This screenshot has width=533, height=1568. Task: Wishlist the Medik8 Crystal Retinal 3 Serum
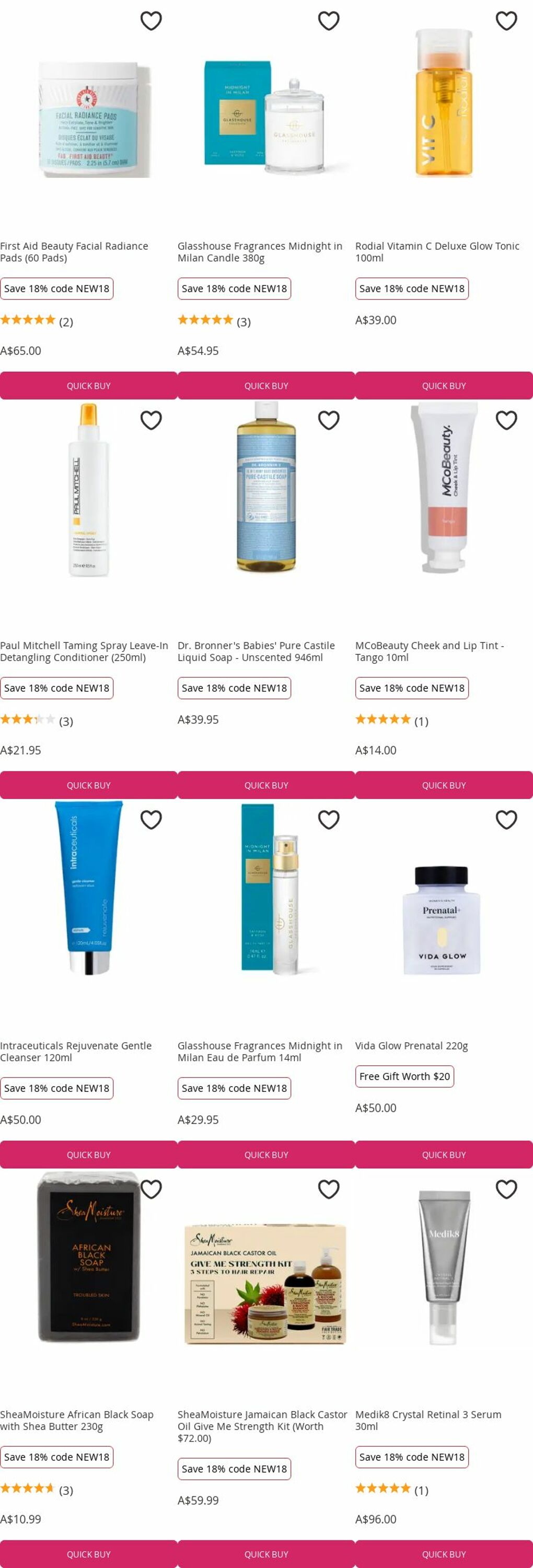coord(506,1189)
